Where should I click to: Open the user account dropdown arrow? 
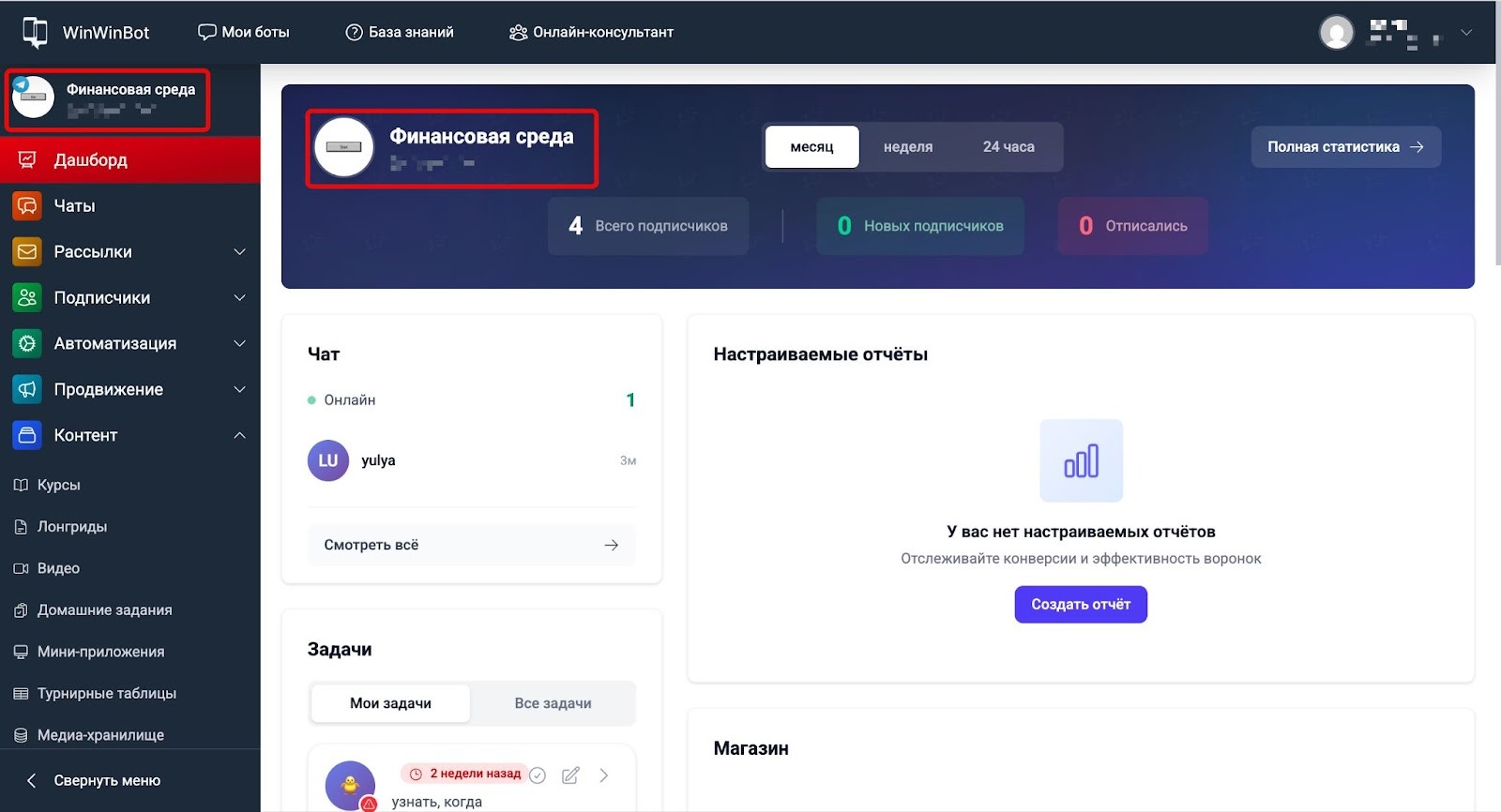1466,33
